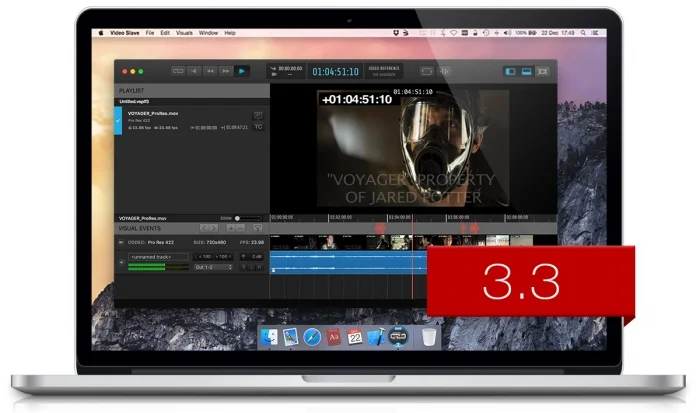Click the 01:04:51:10 timecode display
This screenshot has height=413, width=700.
pos(335,71)
